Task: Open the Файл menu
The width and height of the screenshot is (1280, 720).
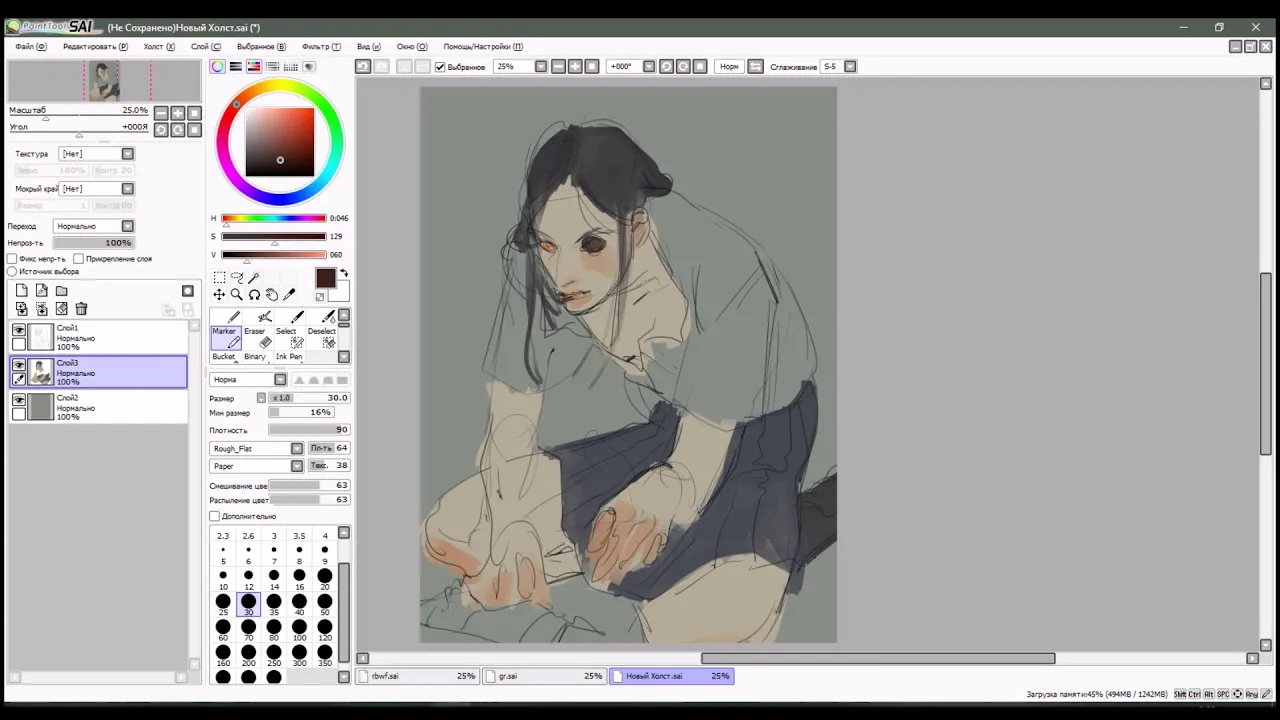Action: coord(30,47)
